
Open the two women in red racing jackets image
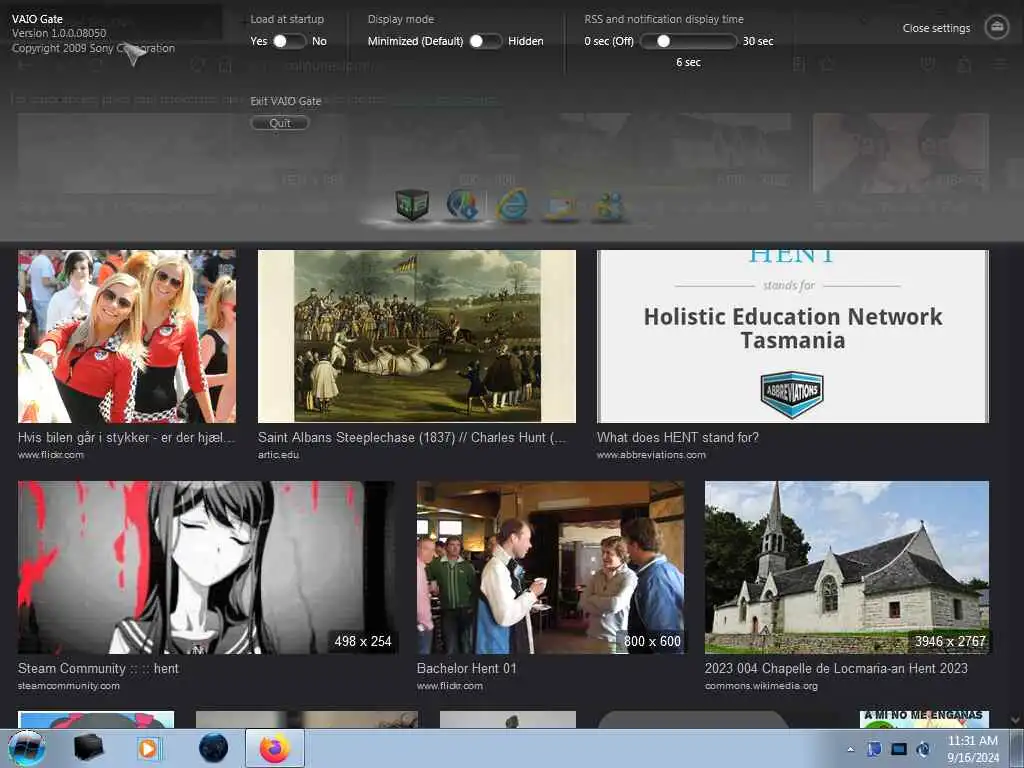[x=127, y=336]
